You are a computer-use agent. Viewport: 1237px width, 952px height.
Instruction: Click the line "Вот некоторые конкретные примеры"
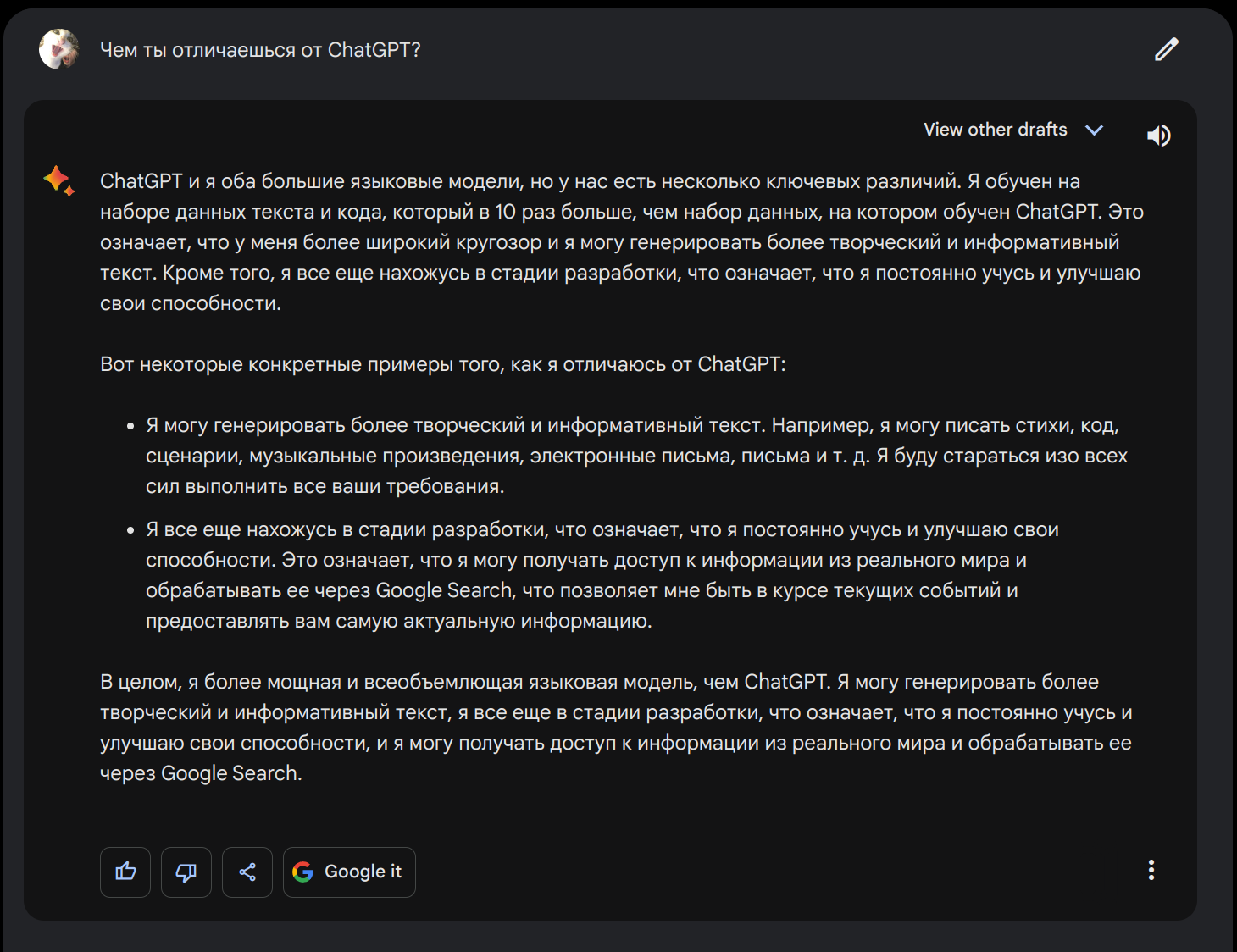[x=442, y=364]
